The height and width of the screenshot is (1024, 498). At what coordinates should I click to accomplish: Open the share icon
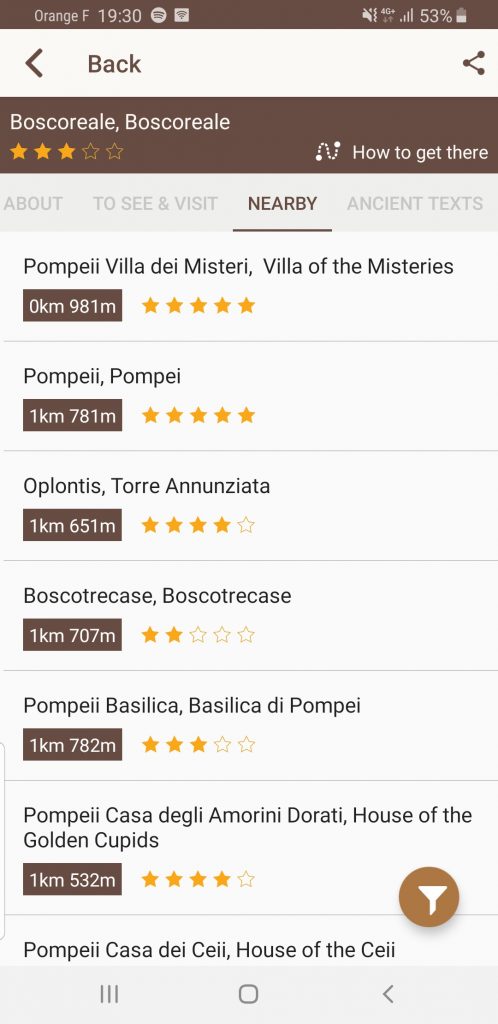473,63
